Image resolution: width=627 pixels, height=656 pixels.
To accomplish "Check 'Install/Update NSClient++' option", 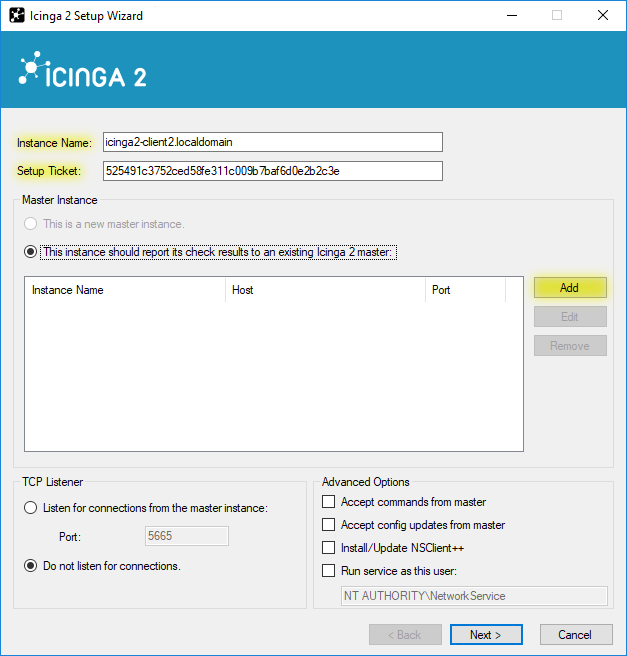I will (328, 548).
